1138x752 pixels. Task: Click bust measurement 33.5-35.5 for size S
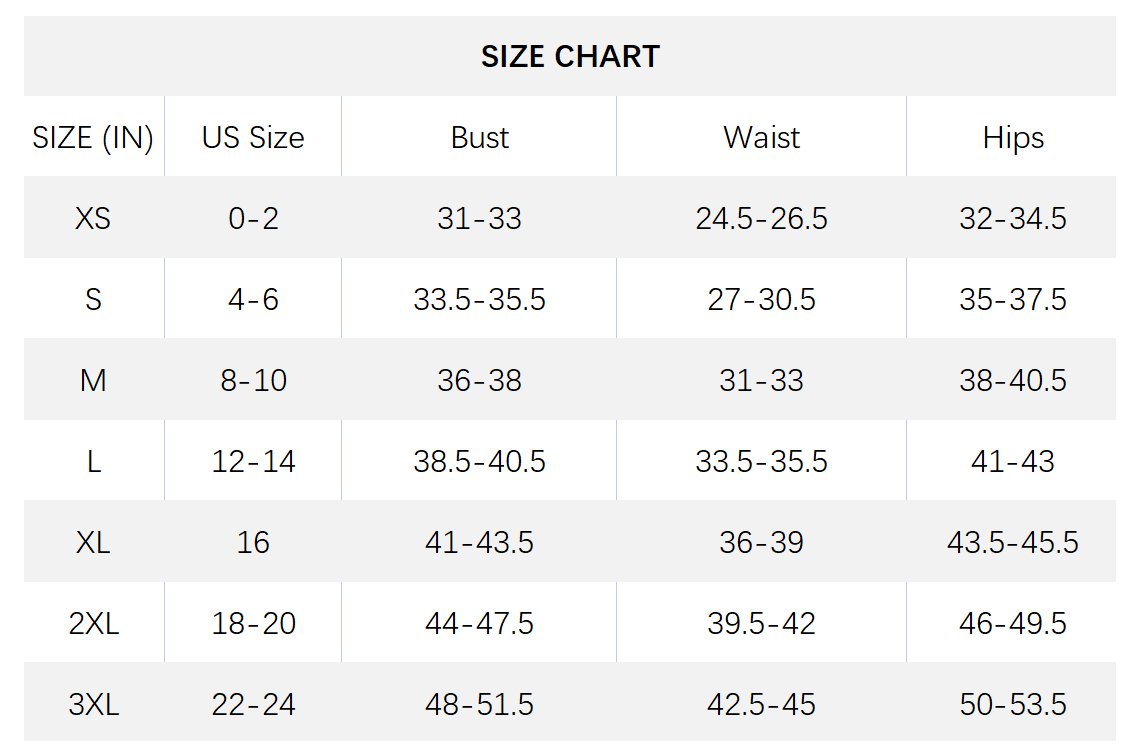[x=480, y=300]
